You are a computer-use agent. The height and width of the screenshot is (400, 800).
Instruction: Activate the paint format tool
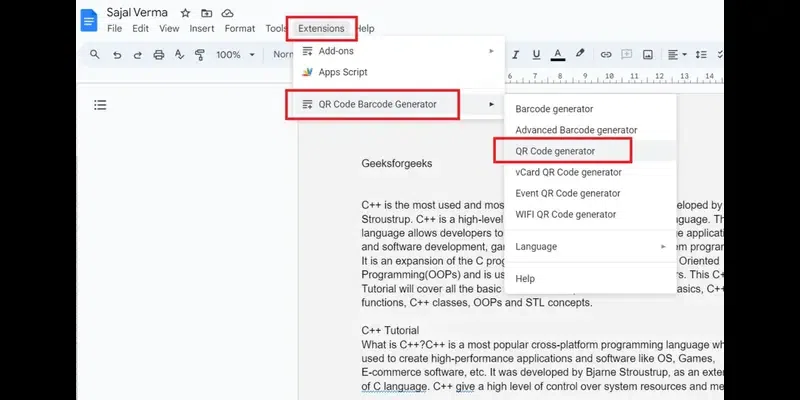(200, 54)
